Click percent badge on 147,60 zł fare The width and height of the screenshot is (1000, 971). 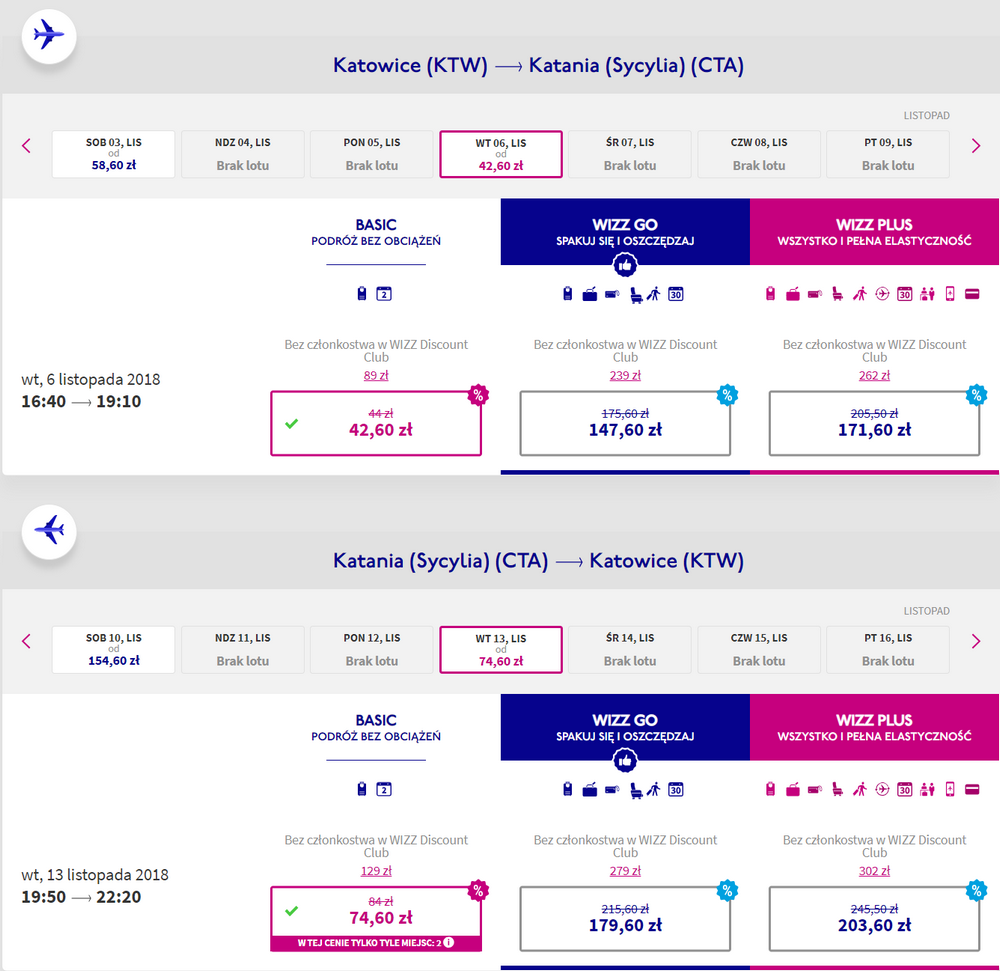point(727,395)
